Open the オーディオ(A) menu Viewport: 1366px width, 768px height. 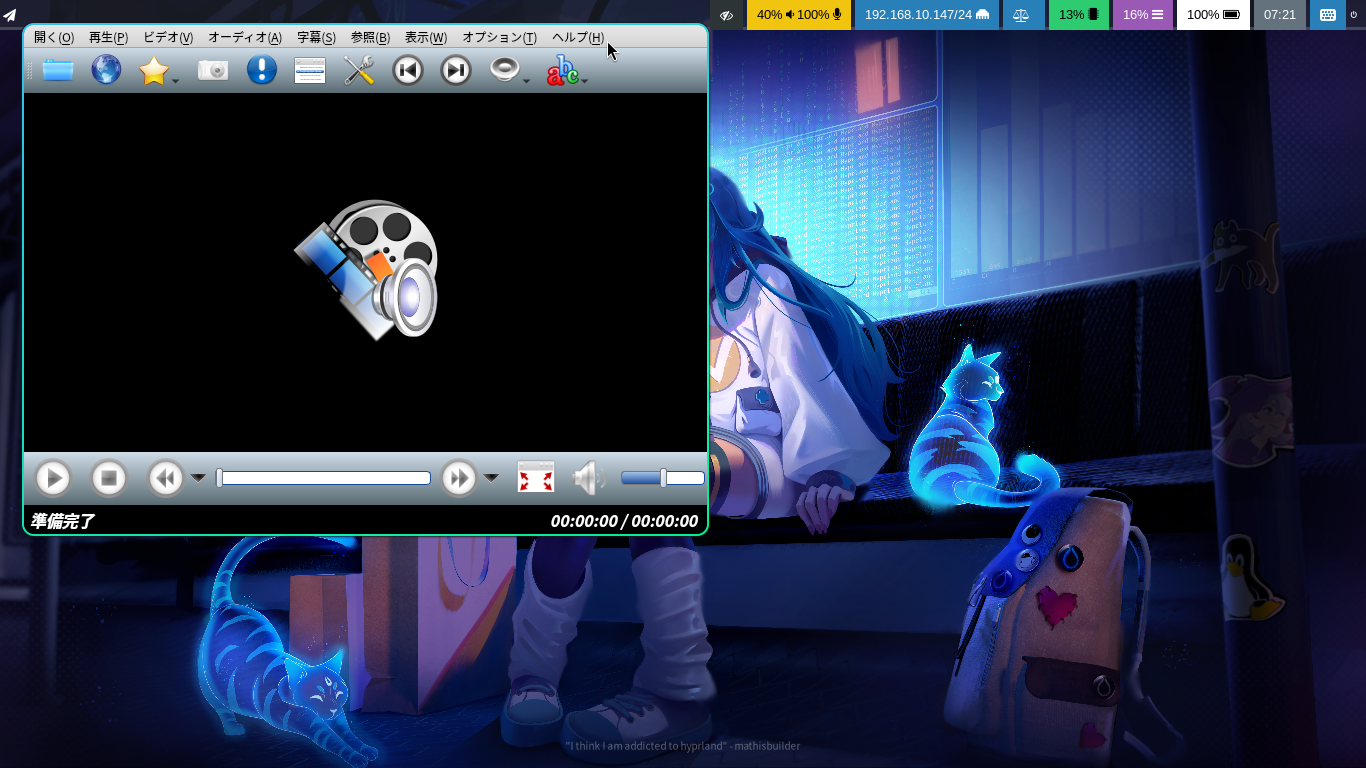tap(245, 37)
